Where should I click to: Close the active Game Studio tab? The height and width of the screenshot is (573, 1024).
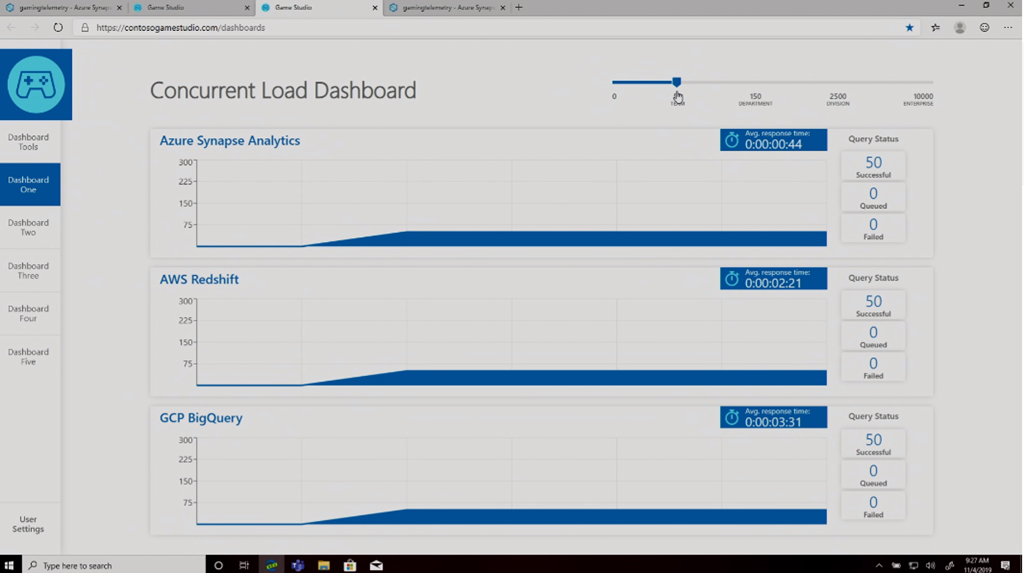click(x=375, y=8)
